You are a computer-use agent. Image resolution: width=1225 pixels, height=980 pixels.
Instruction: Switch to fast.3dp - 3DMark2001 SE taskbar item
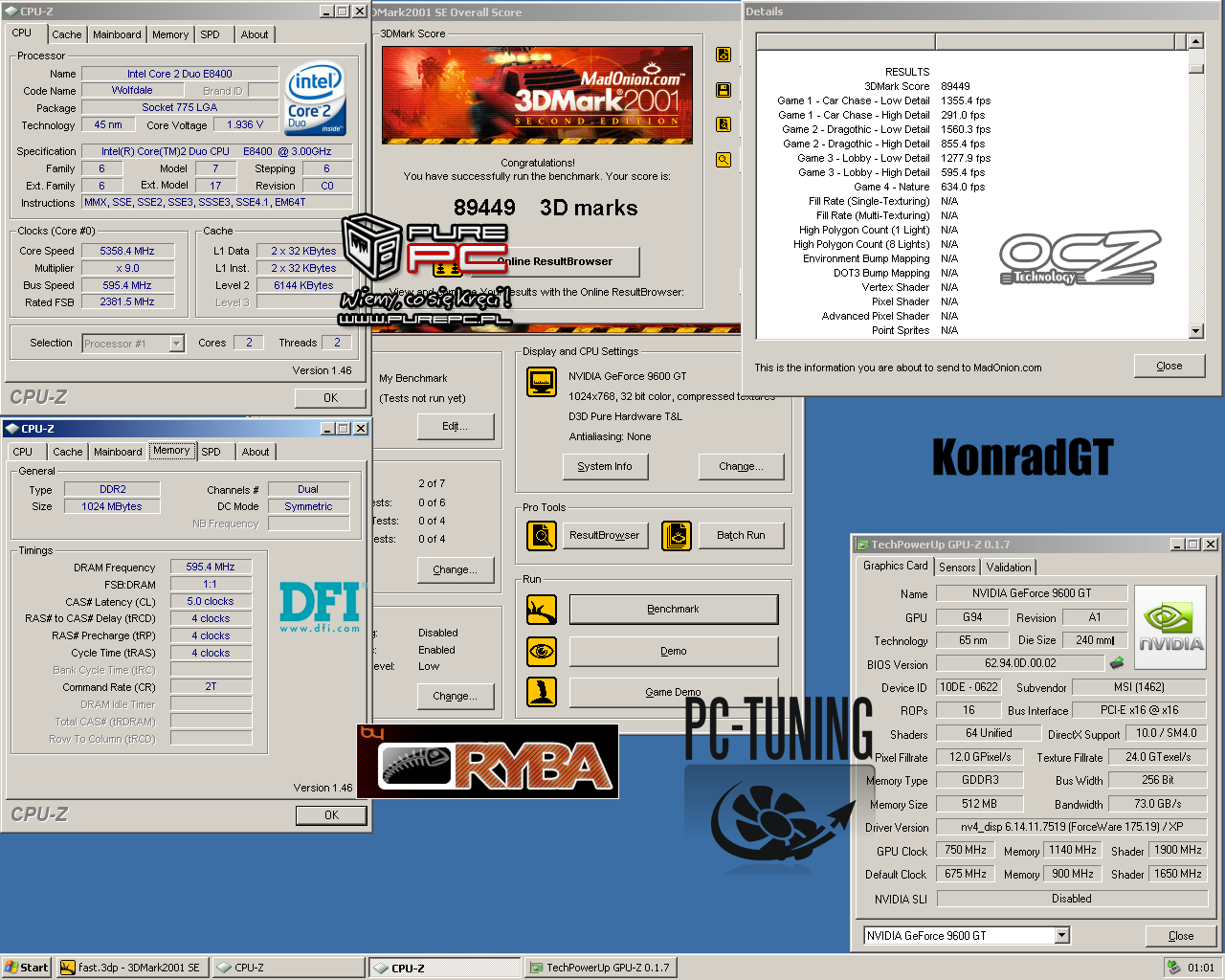(x=131, y=968)
